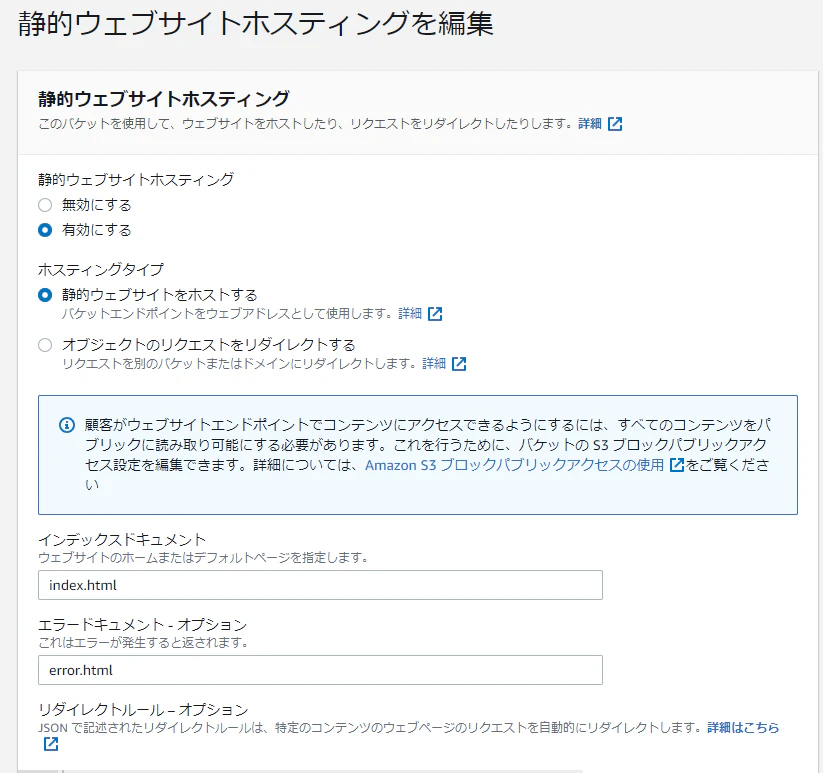Click external-link icon after the redirect-requests description
Screen dimensions: 823x773
click(459, 364)
